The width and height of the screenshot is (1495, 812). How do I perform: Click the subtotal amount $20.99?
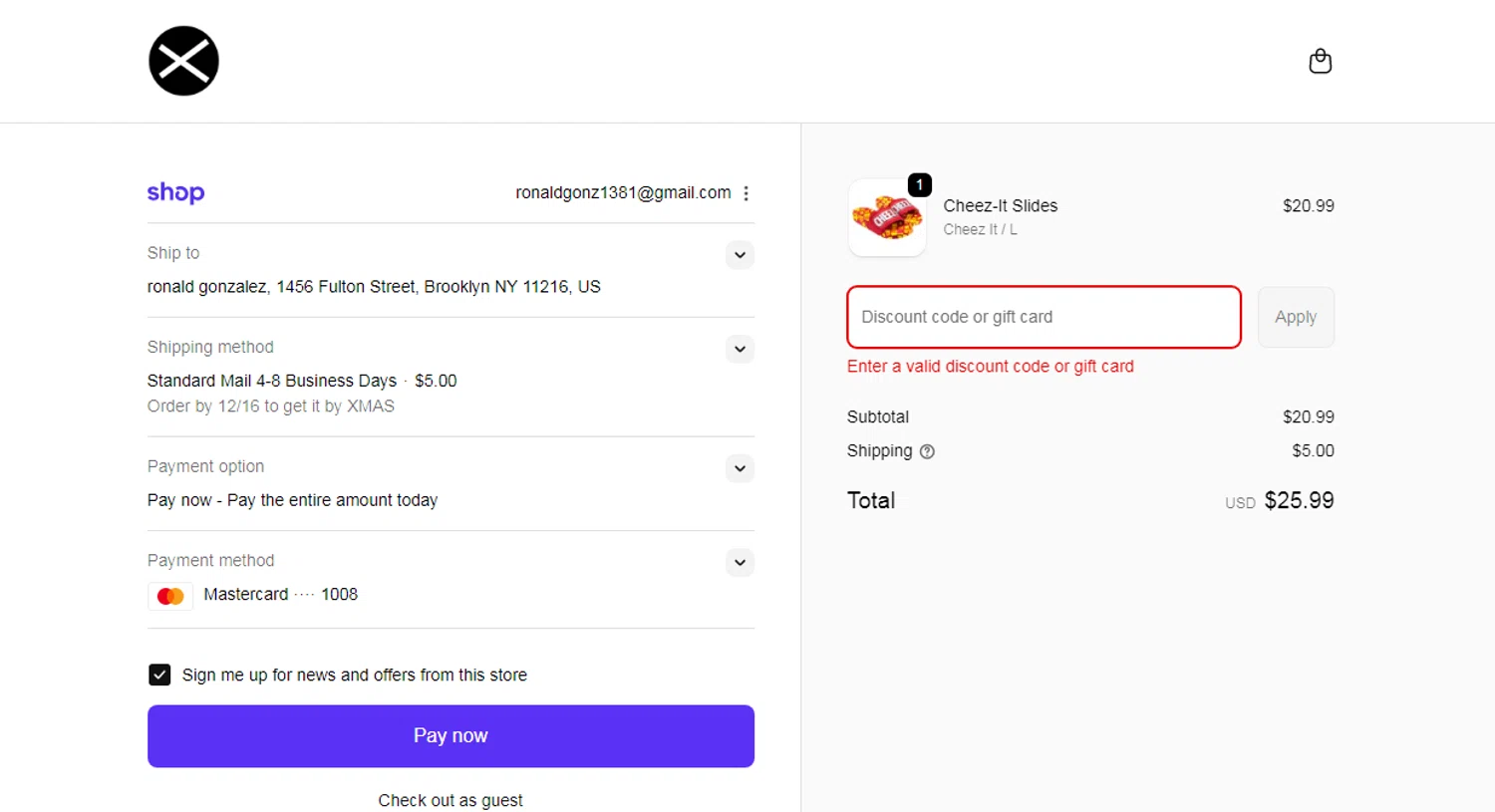pos(1309,417)
